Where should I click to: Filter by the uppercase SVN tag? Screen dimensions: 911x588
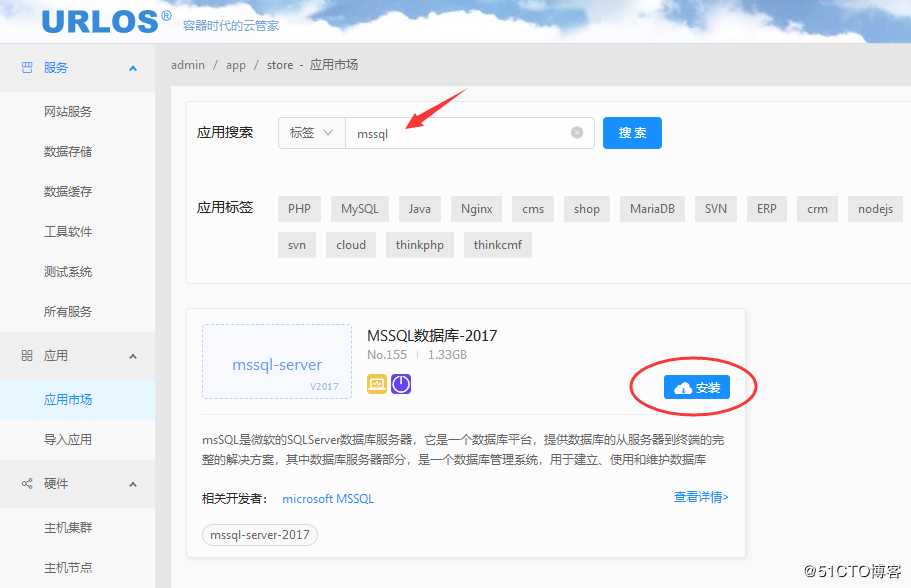(716, 209)
